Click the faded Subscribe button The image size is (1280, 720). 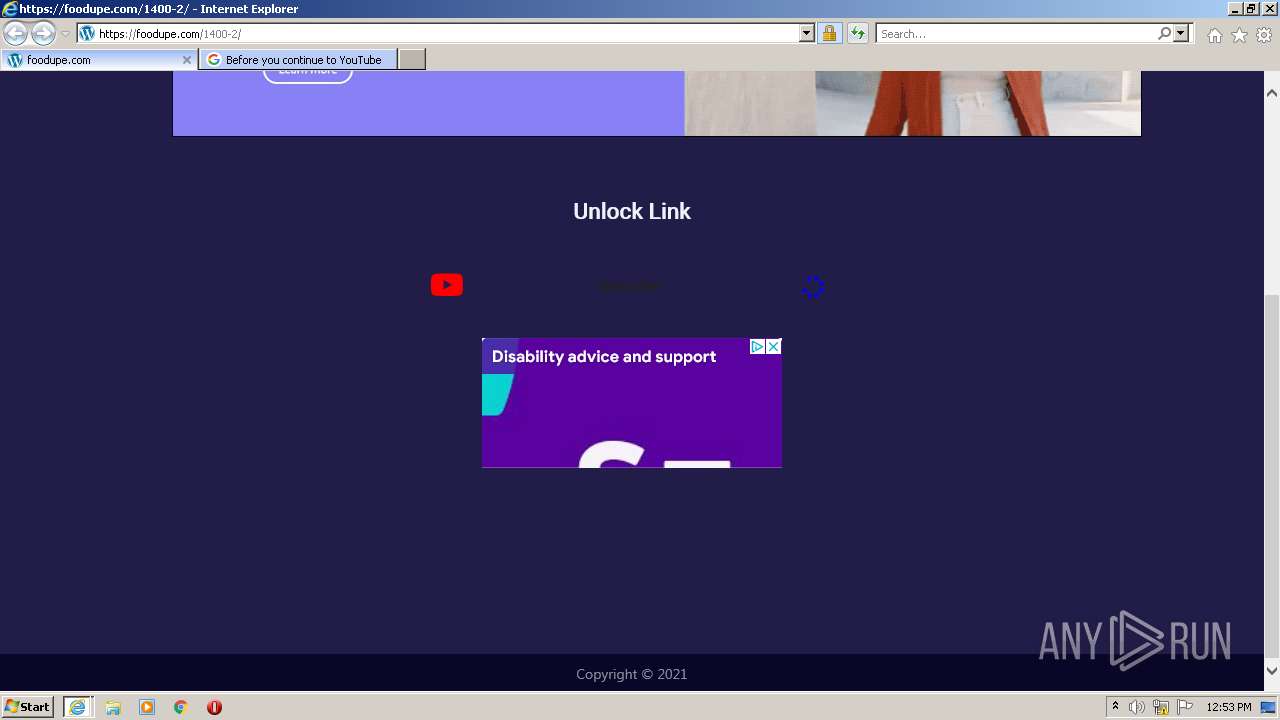(x=629, y=287)
